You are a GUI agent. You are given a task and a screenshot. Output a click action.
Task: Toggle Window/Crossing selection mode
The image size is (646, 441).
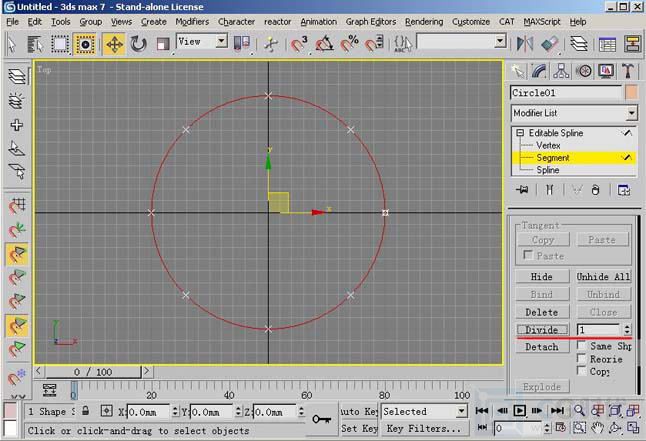85,44
